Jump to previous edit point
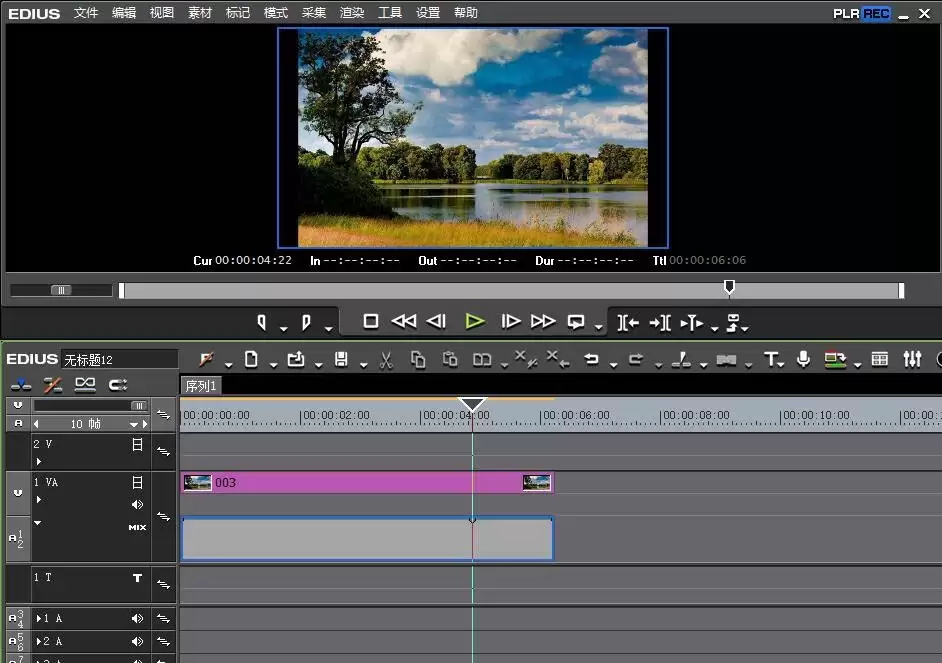Image resolution: width=942 pixels, height=663 pixels. 628,323
